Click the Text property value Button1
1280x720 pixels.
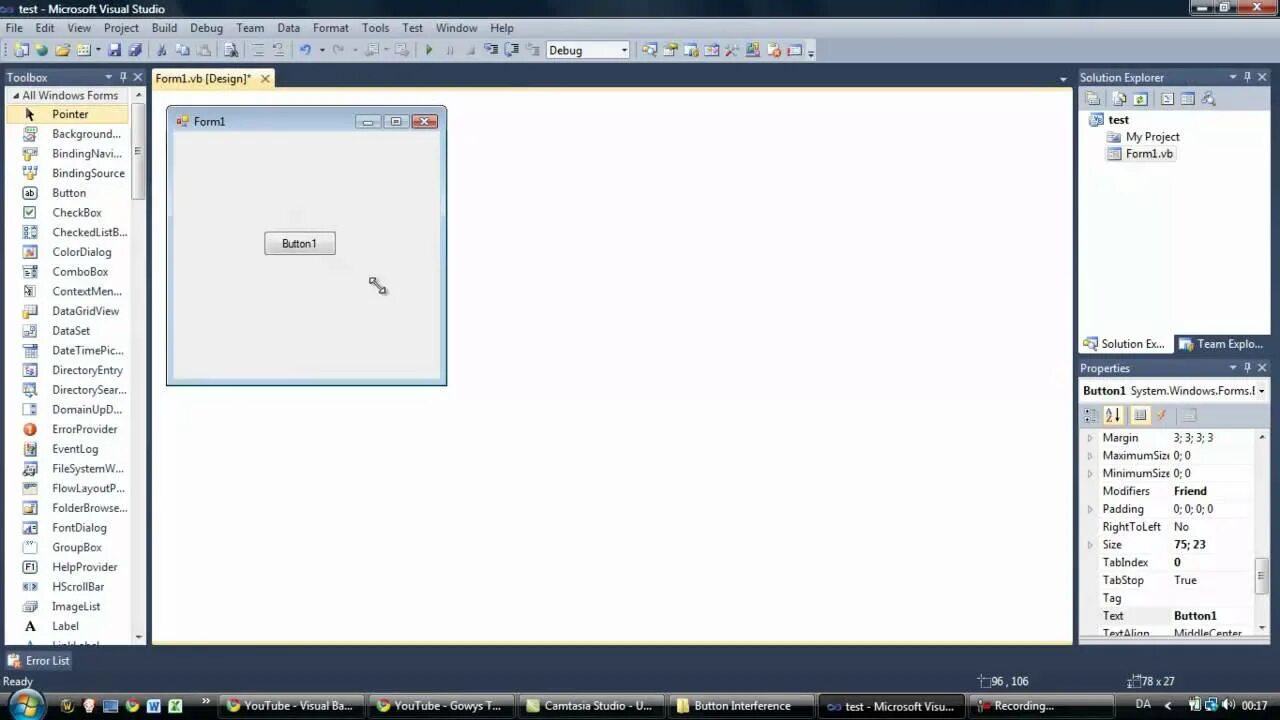[1195, 616]
